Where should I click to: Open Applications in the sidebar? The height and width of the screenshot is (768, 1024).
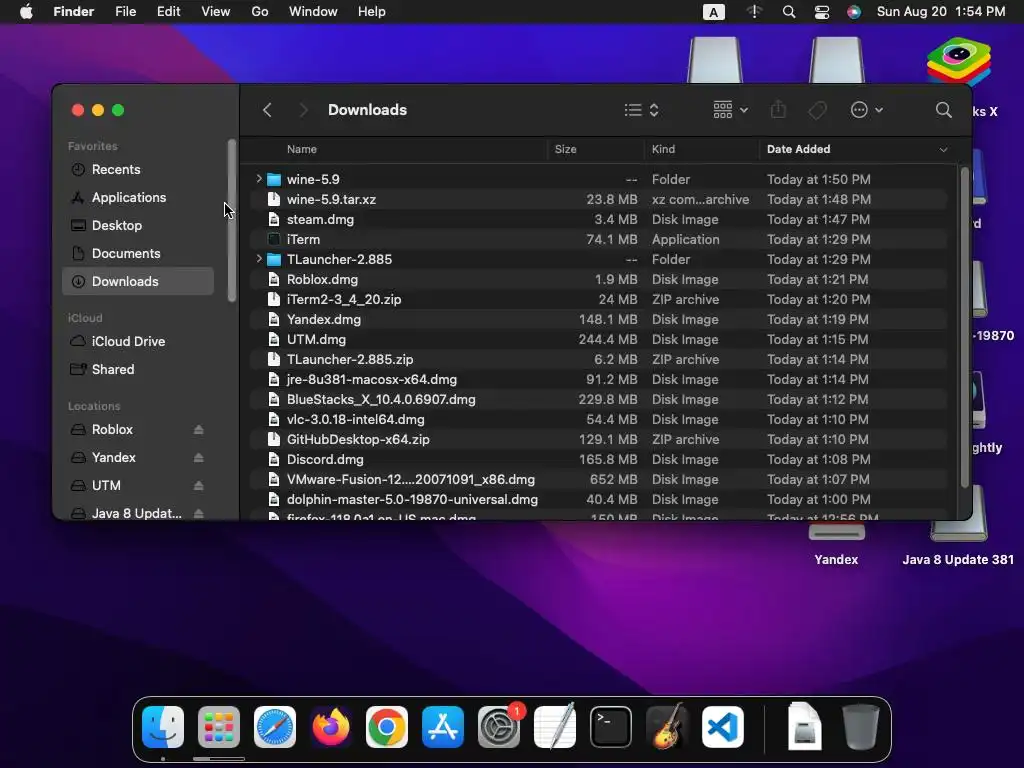pyautogui.click(x=138, y=197)
